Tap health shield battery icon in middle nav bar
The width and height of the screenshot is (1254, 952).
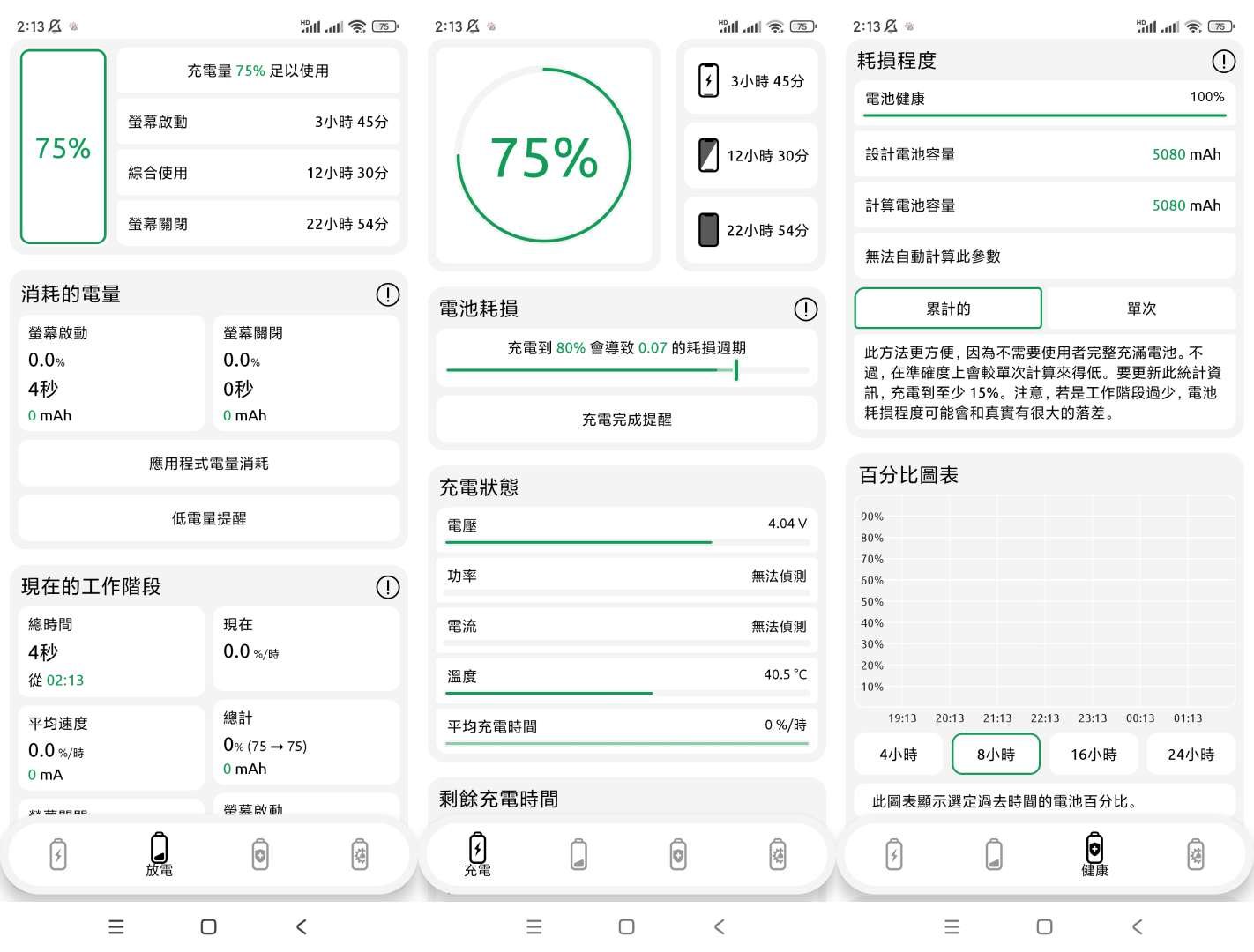point(678,854)
